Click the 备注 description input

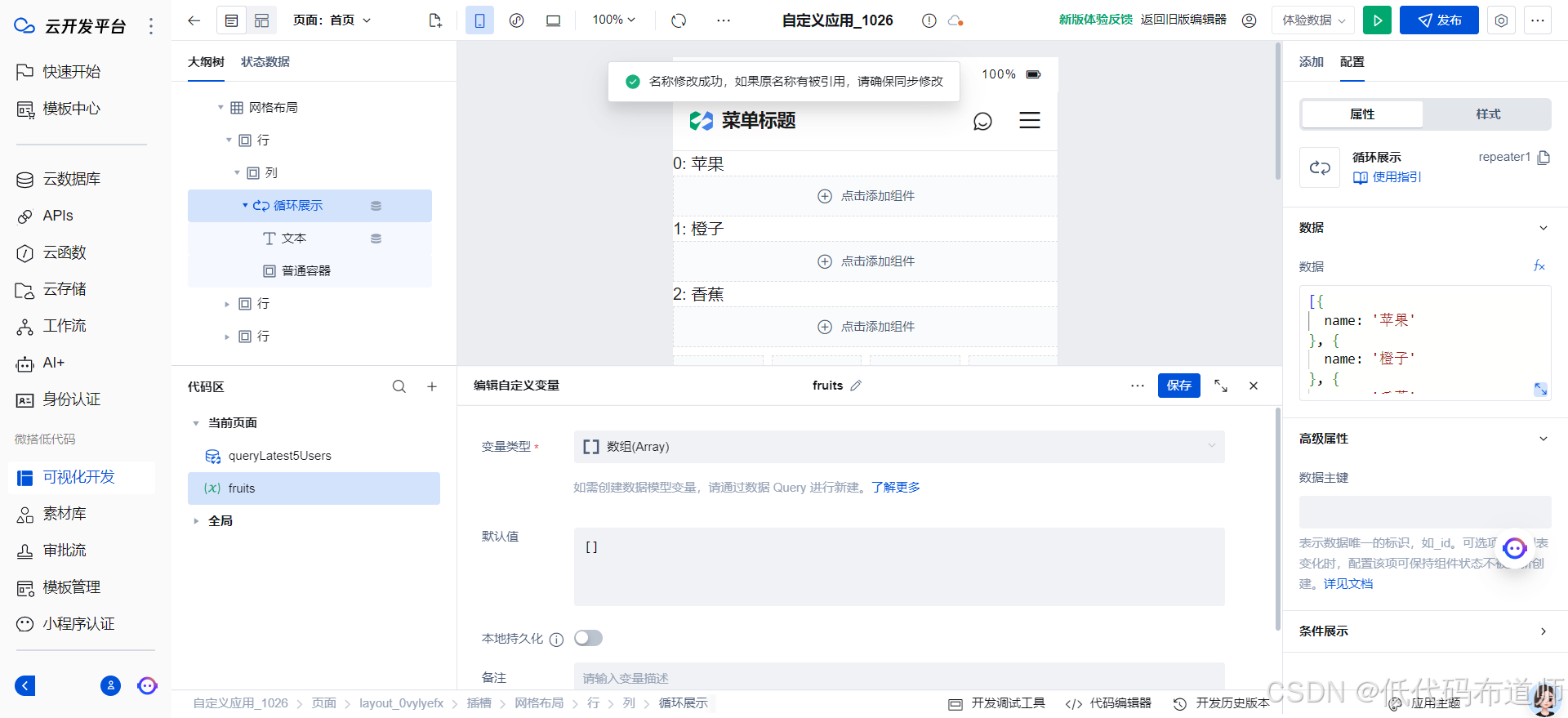point(899,677)
